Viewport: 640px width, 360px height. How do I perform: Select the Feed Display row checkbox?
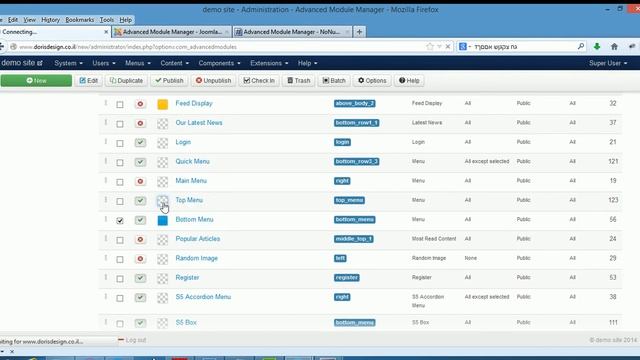[x=120, y=104]
